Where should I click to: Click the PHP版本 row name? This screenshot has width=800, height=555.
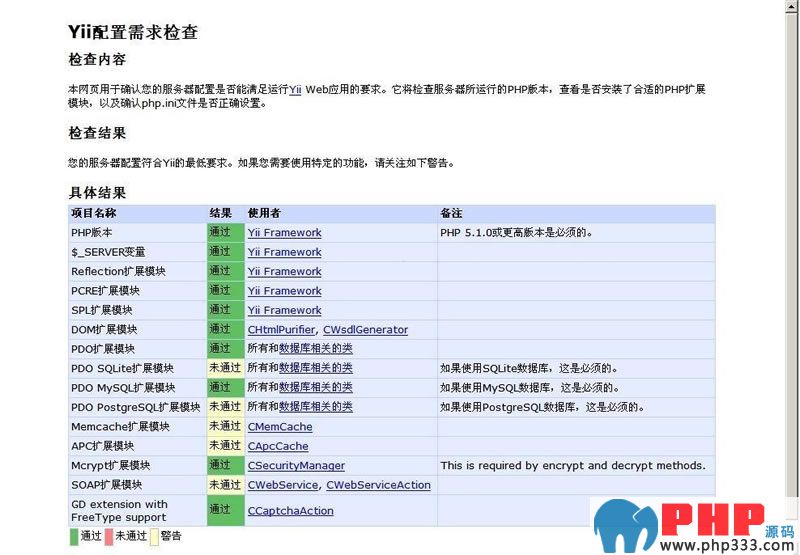(x=92, y=233)
